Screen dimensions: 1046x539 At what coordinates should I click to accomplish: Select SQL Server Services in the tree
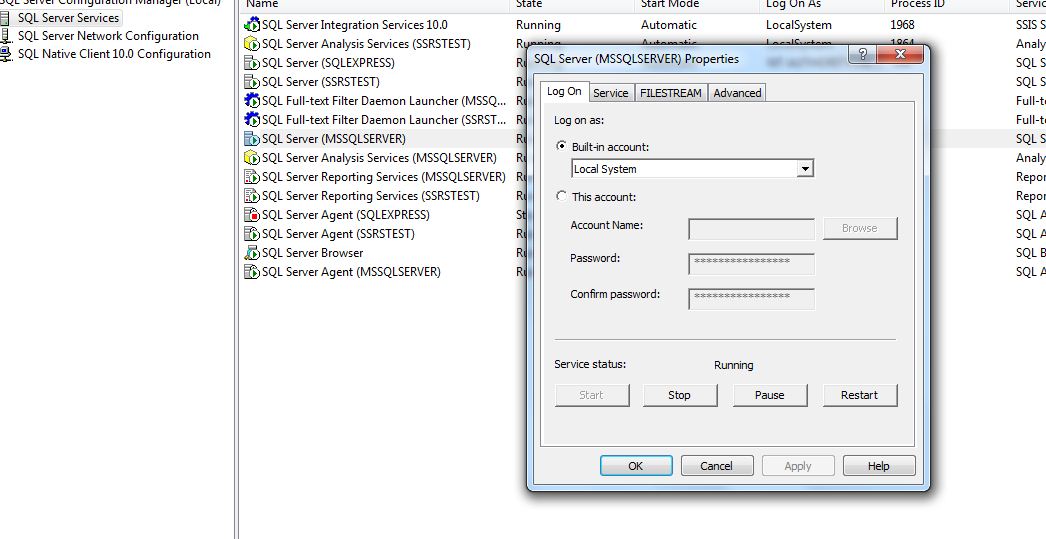(68, 18)
